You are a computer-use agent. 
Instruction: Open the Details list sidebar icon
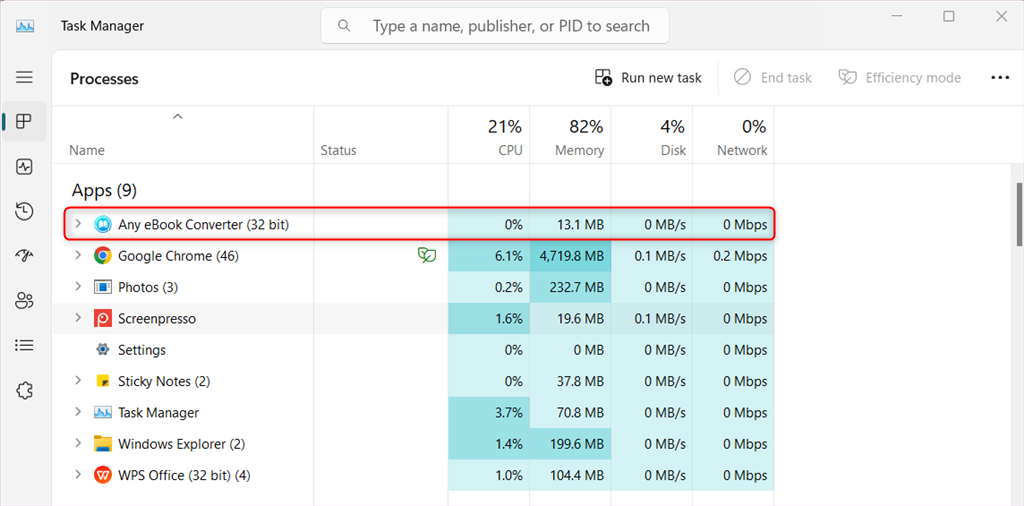pyautogui.click(x=24, y=345)
